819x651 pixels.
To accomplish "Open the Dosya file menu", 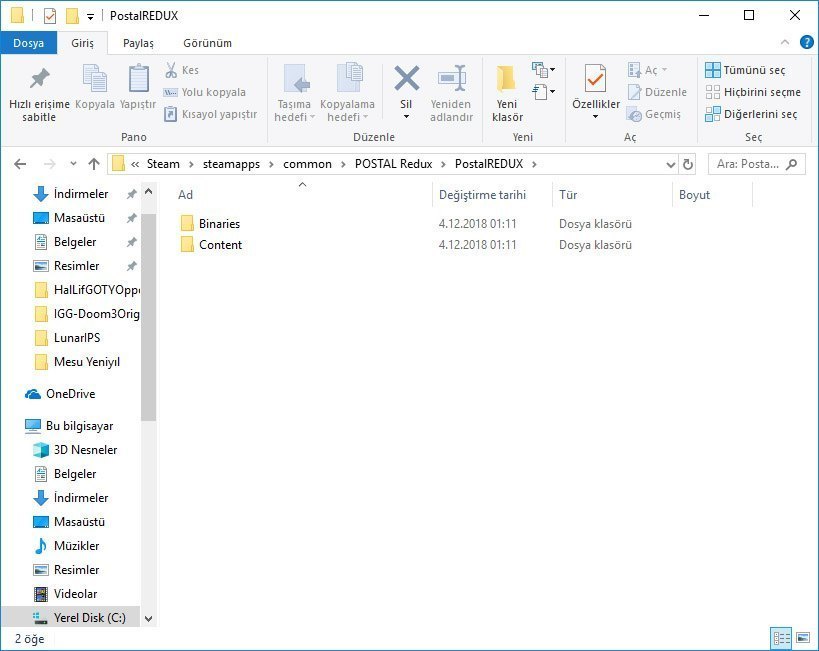I will [x=28, y=43].
